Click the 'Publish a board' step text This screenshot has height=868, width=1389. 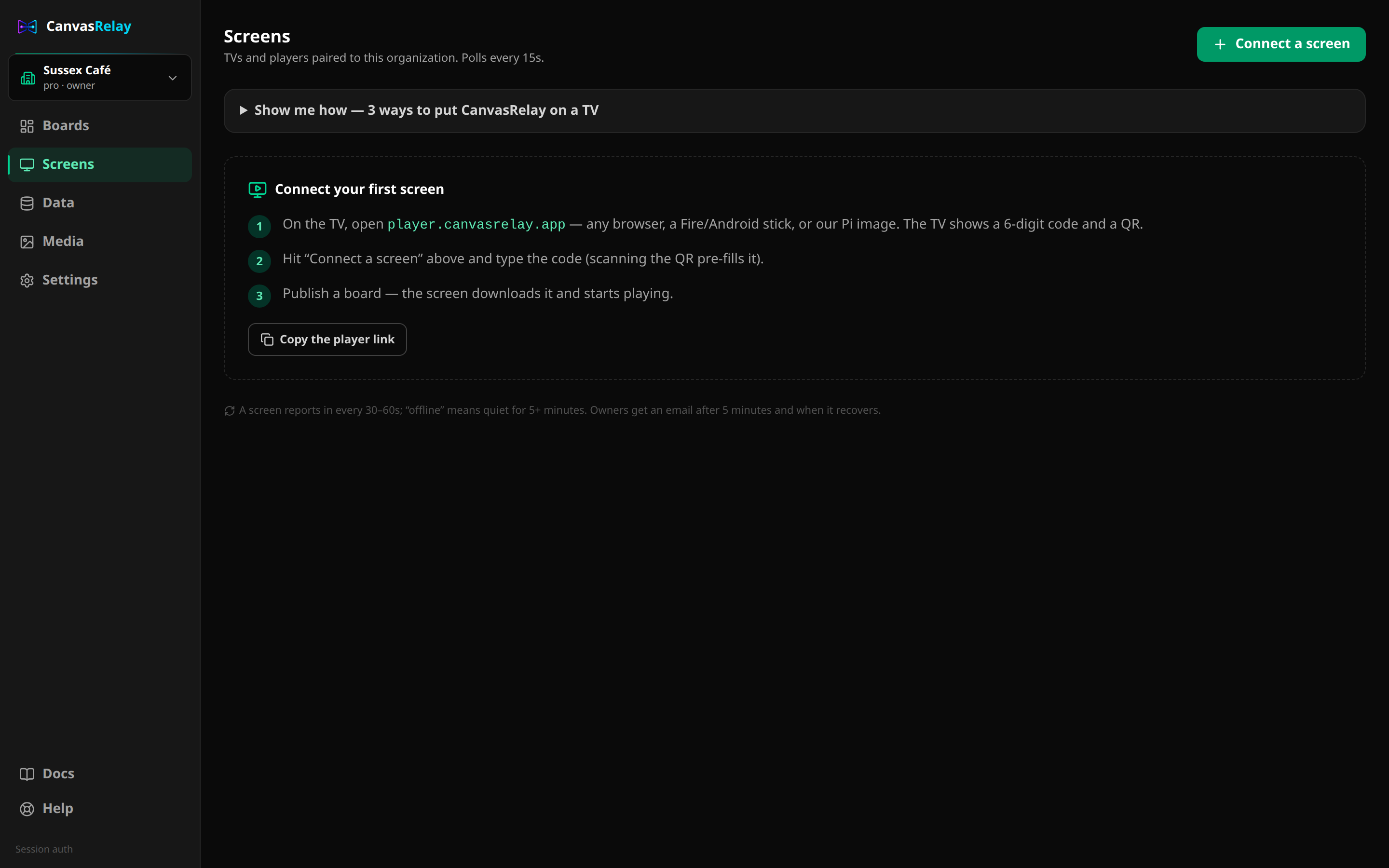(x=478, y=293)
